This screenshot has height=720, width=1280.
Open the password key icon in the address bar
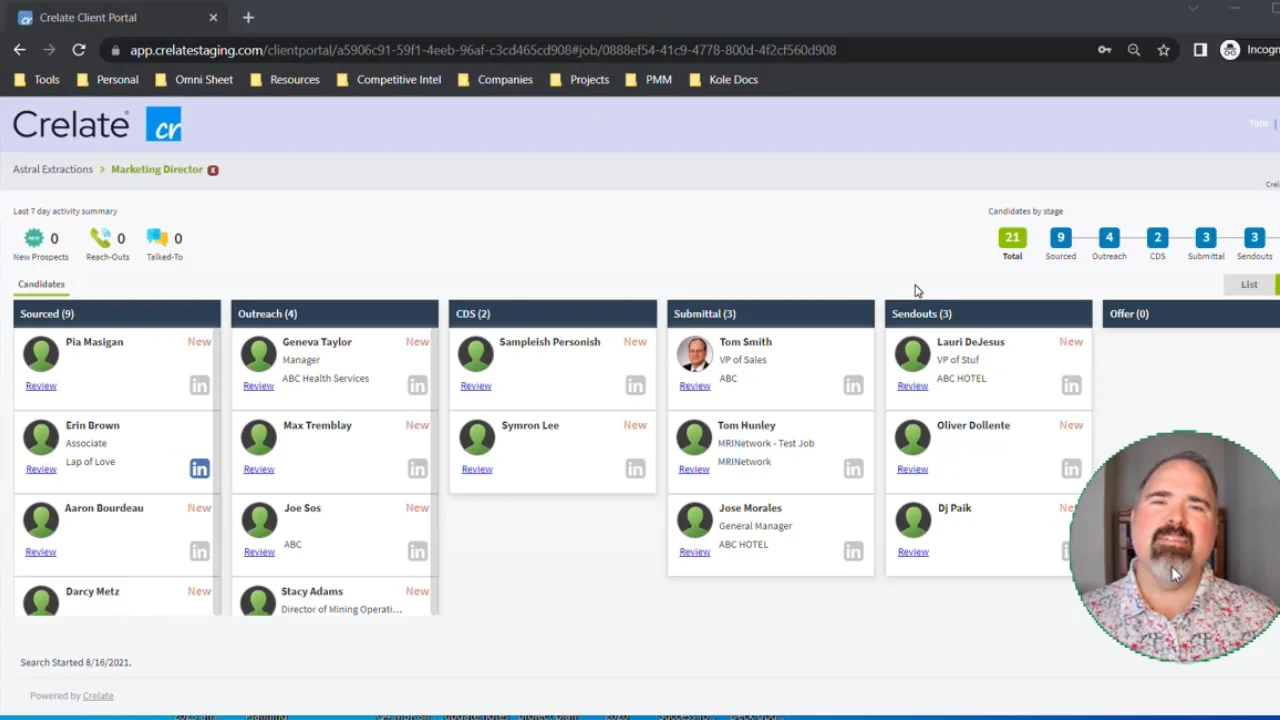(1104, 50)
